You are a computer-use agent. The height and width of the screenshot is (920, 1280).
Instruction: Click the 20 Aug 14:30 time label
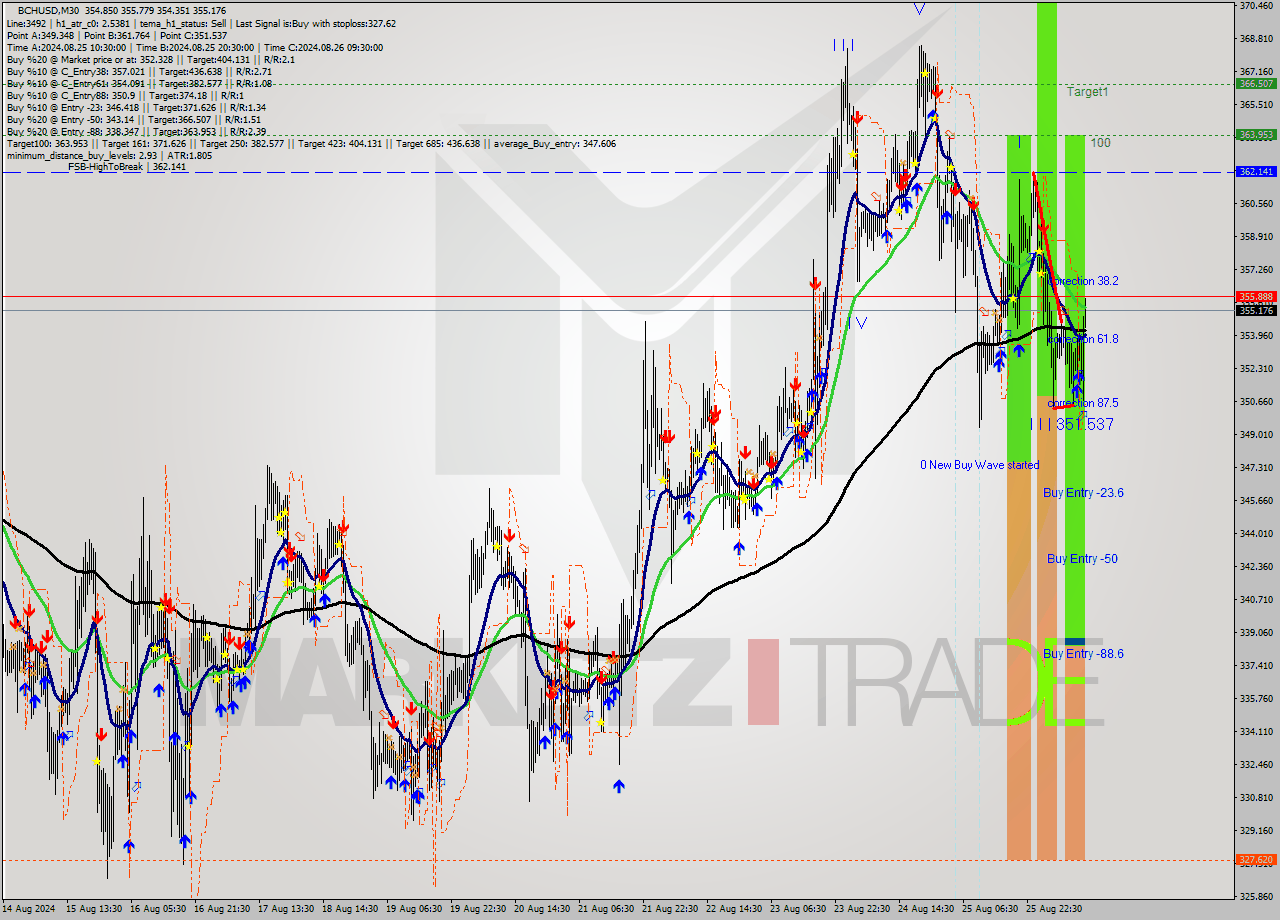coord(542,909)
